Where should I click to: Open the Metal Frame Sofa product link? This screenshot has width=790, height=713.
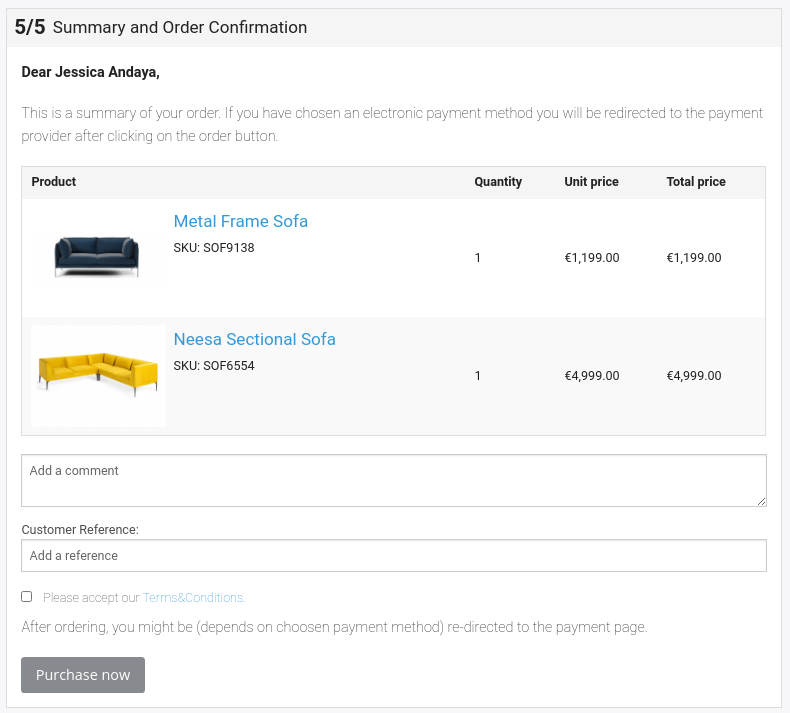pyautogui.click(x=240, y=221)
